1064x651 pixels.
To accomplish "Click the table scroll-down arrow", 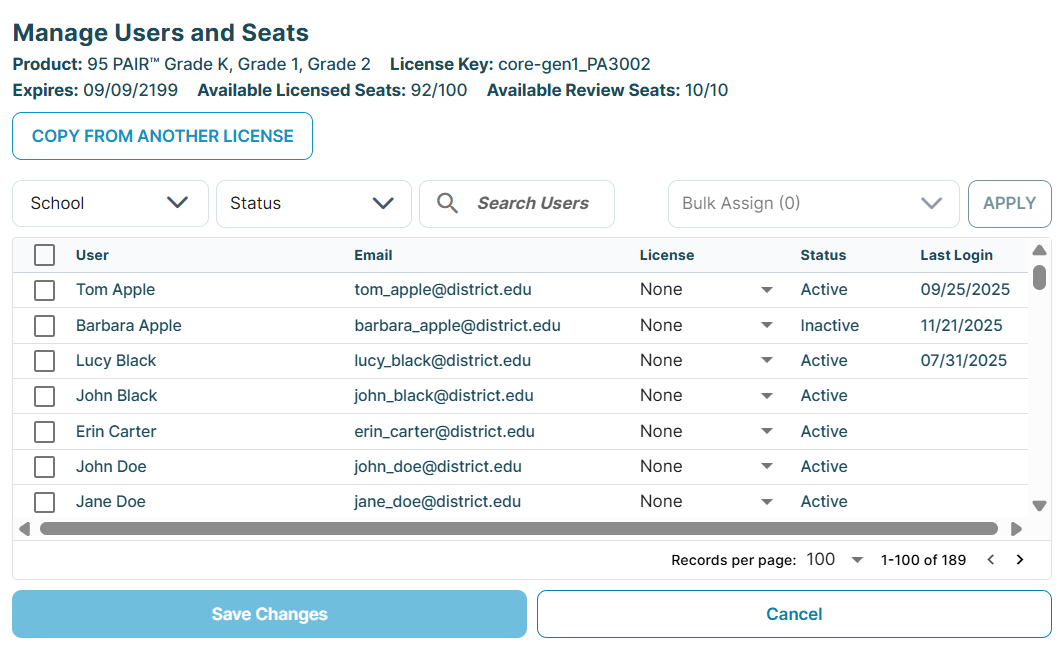I will [x=1039, y=506].
